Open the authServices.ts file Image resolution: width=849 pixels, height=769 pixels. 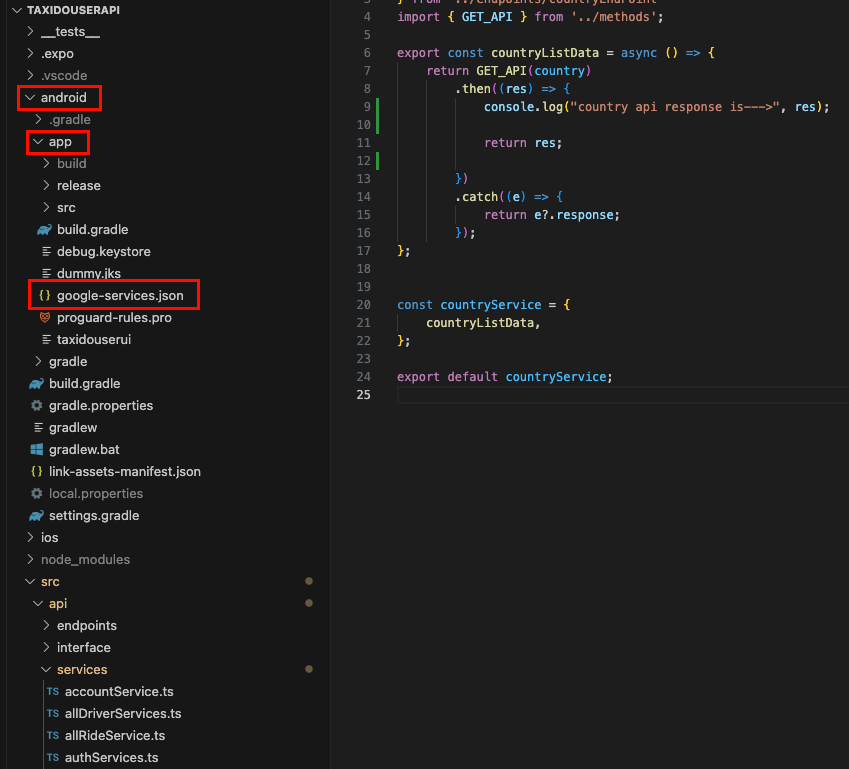(x=111, y=758)
